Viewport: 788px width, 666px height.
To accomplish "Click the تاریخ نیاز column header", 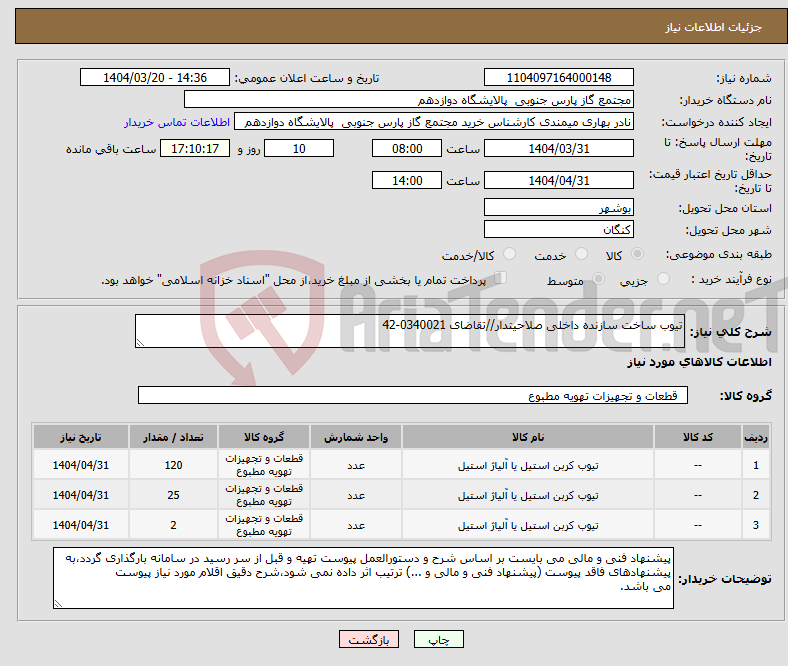I will 81,437.
